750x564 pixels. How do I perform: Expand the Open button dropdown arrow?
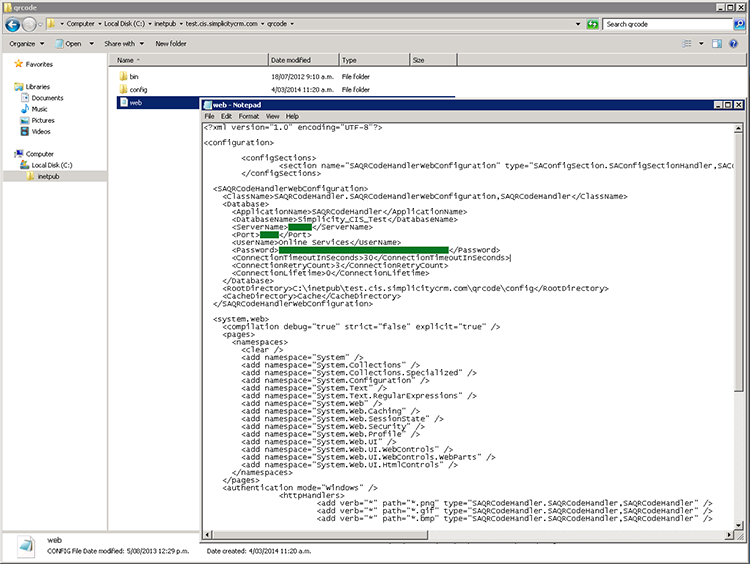[91, 44]
